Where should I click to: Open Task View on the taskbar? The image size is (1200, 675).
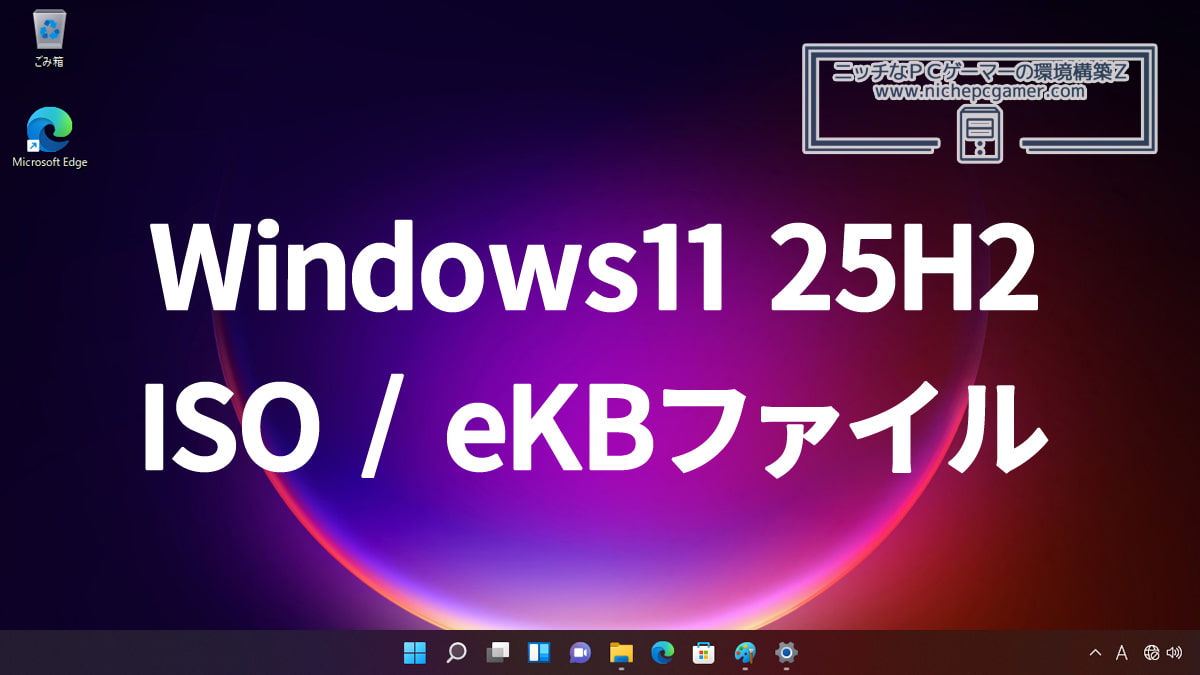tap(497, 653)
